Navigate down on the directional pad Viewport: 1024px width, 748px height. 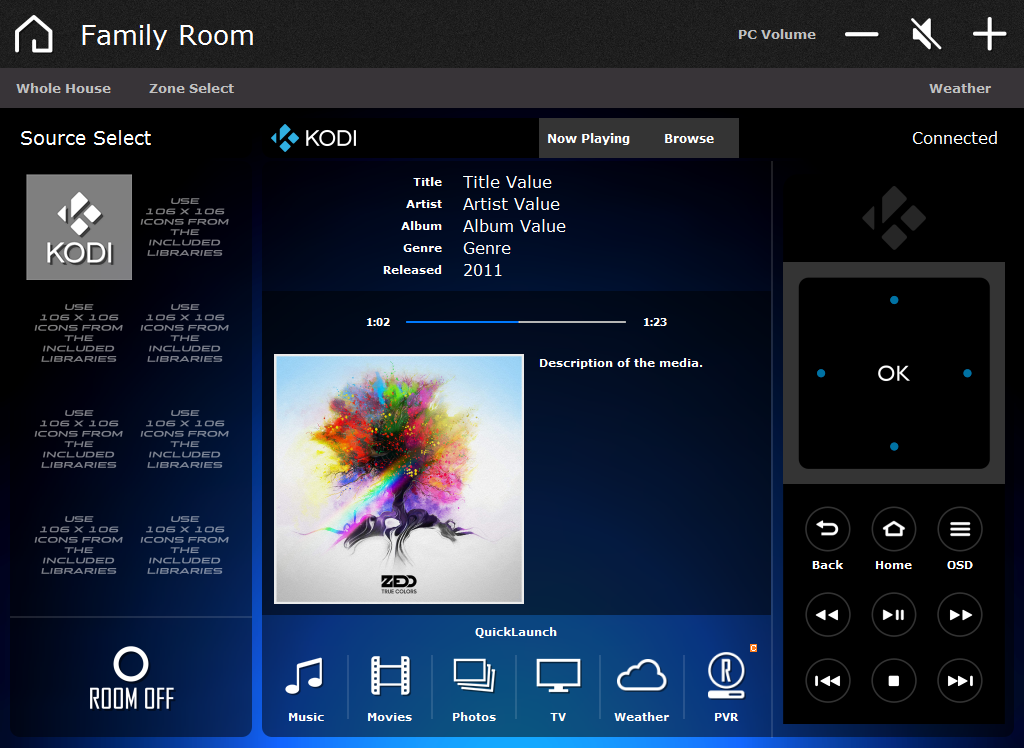(894, 447)
